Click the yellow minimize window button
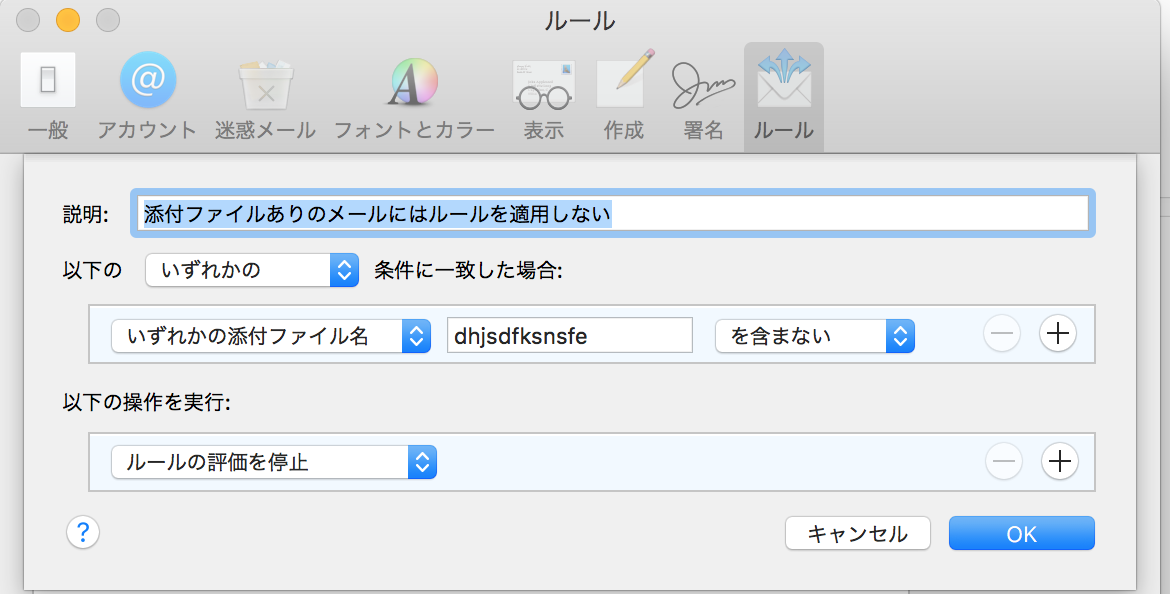The height and width of the screenshot is (594, 1170). tap(68, 19)
